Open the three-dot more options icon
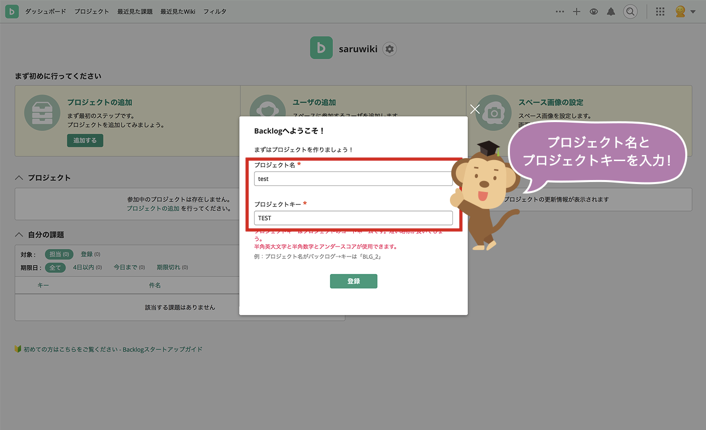 click(560, 12)
